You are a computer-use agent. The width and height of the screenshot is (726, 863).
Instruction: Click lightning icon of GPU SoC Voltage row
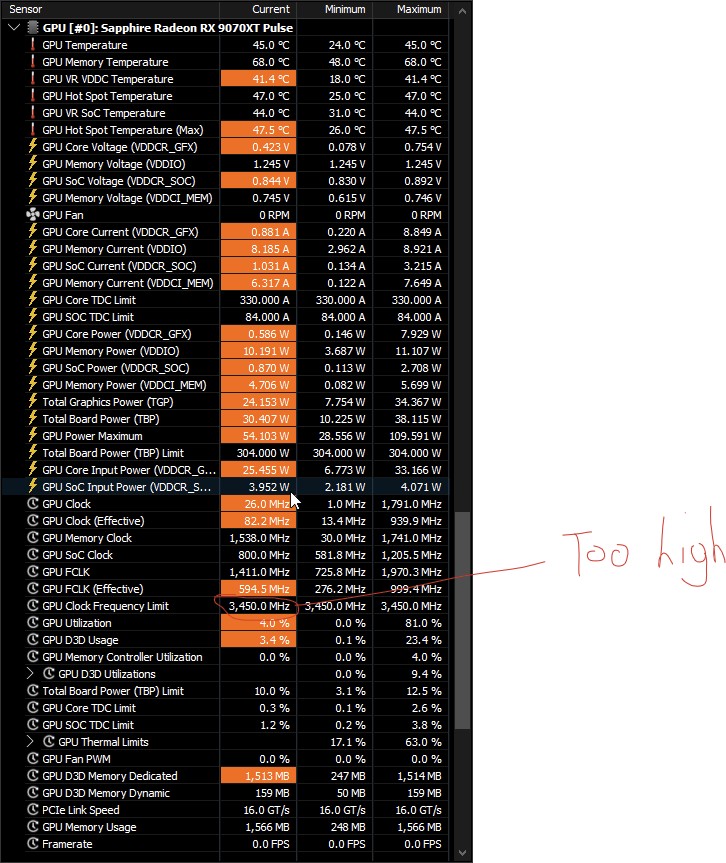[33, 181]
